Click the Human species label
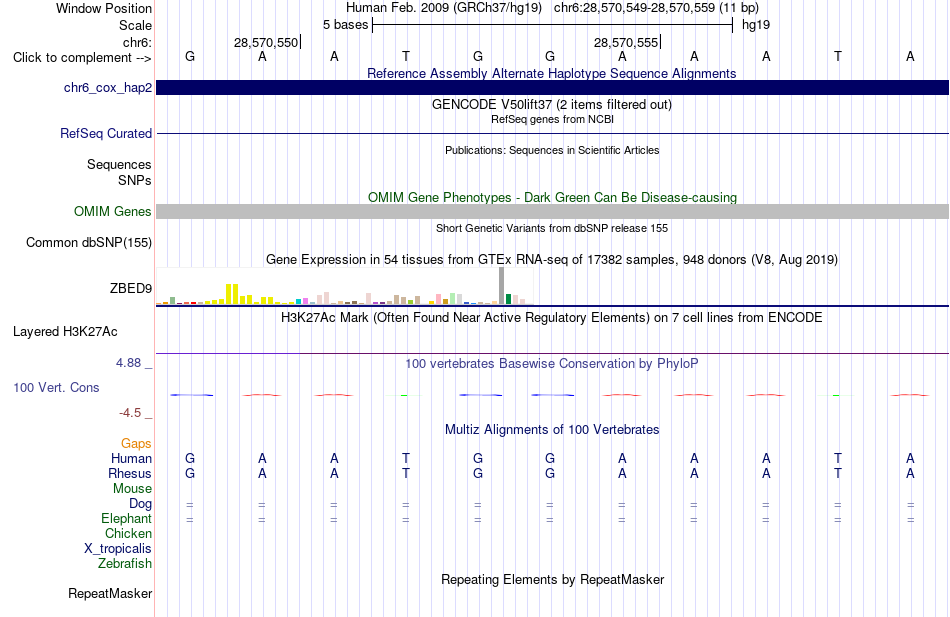Screen dimensions: 950x617 point(131,459)
